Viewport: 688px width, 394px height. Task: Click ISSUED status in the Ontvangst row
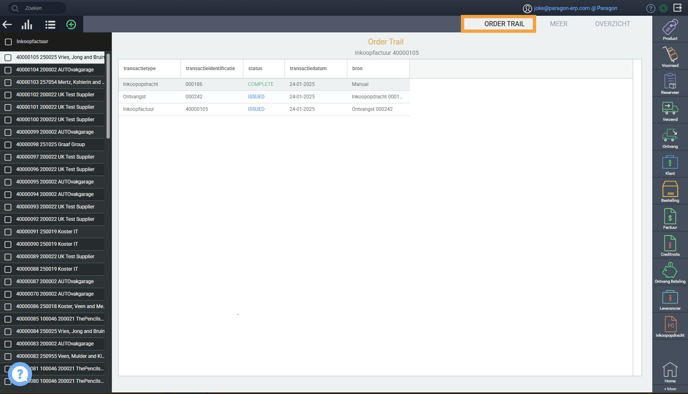(x=256, y=97)
